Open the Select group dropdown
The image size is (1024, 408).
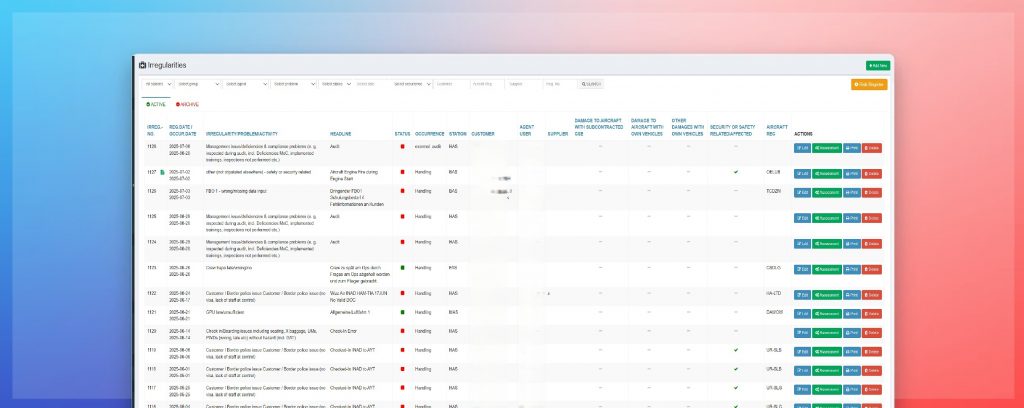coord(196,84)
